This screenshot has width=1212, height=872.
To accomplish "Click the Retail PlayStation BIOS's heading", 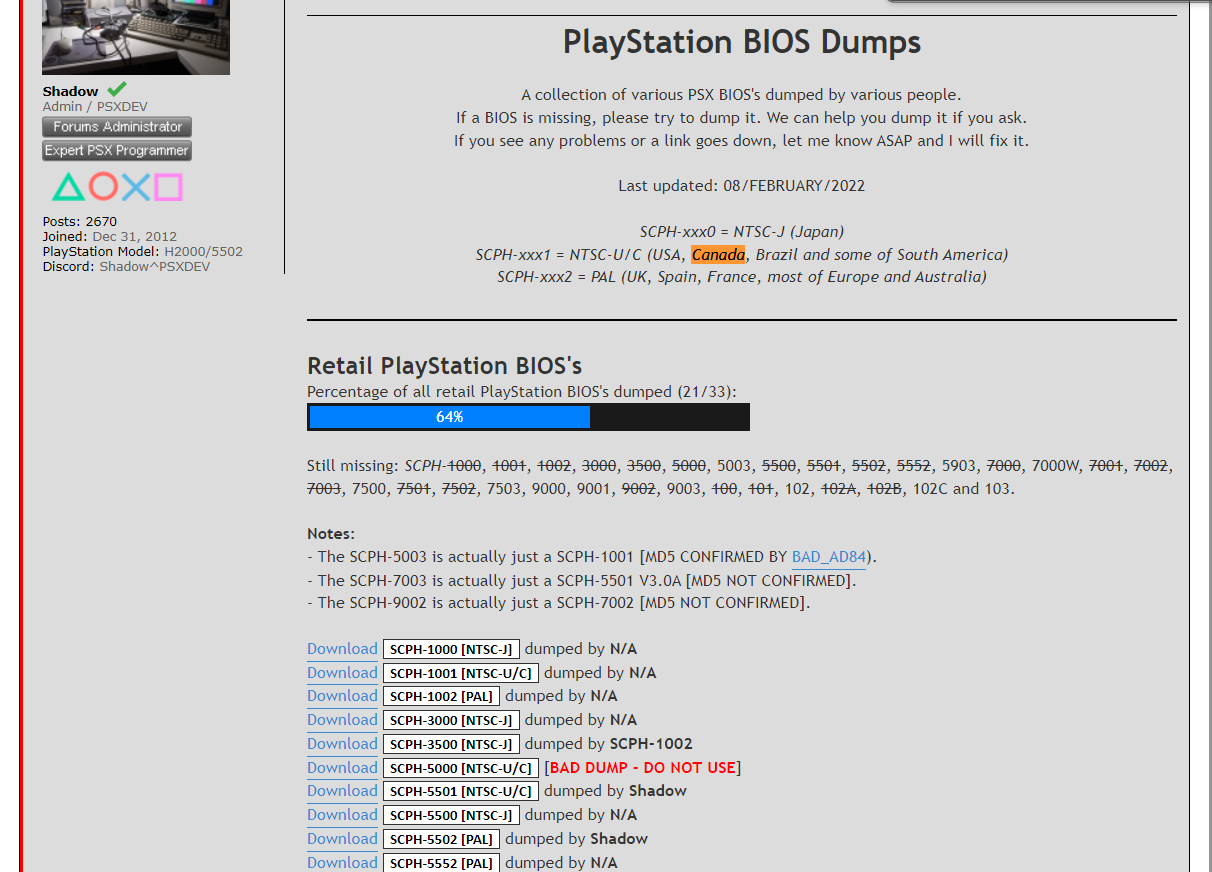I will (x=444, y=366).
